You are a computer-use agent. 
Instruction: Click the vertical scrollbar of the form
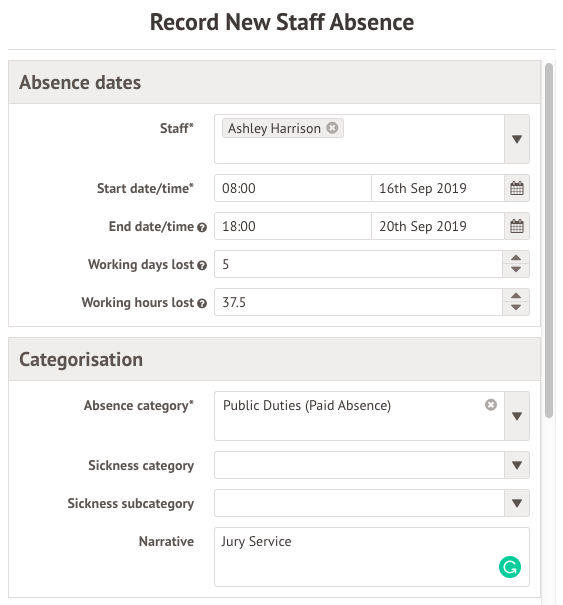549,240
